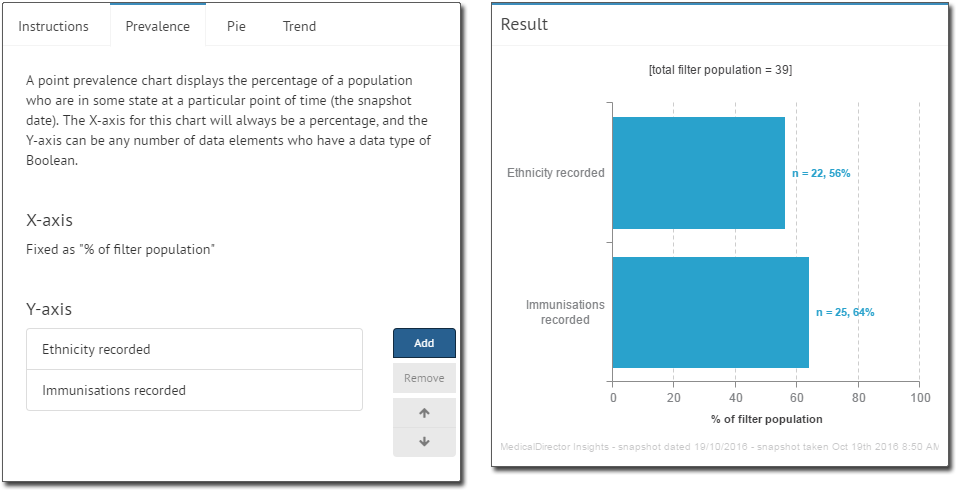The height and width of the screenshot is (491, 957).
Task: Select the Prevalence tab
Action: point(157,26)
